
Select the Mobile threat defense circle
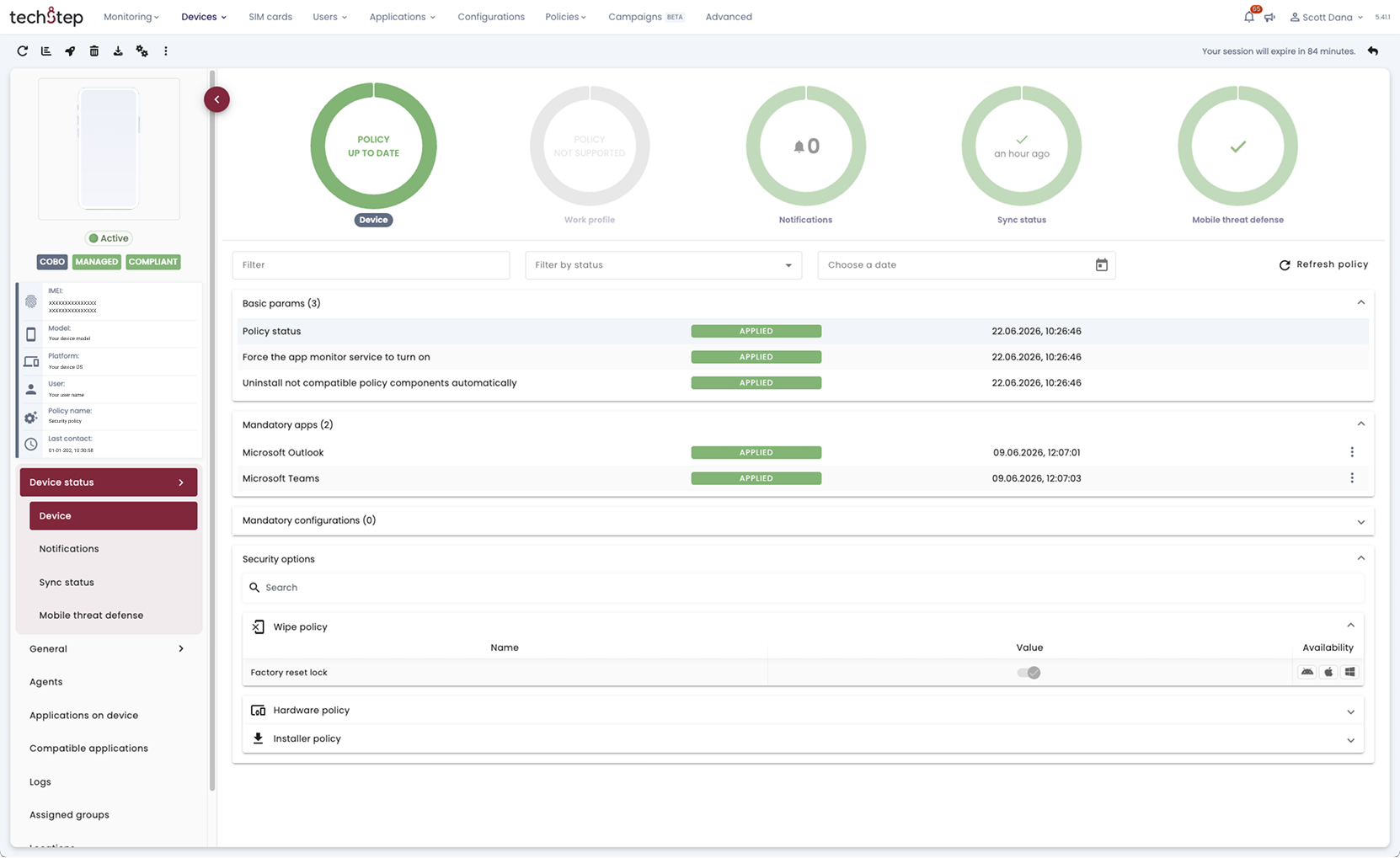pyautogui.click(x=1237, y=147)
